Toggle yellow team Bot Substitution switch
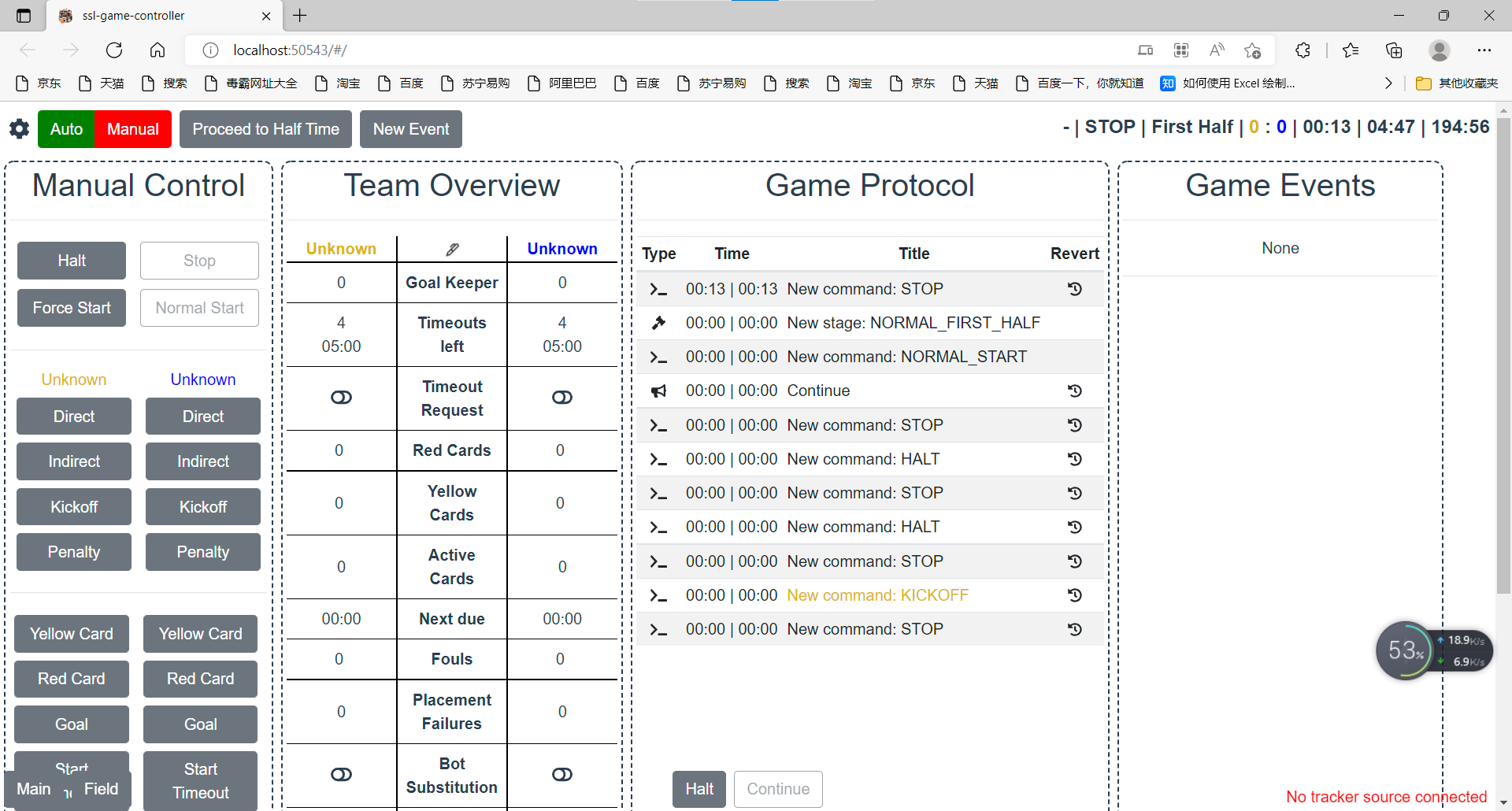Viewport: 1512px width, 811px height. [x=341, y=775]
